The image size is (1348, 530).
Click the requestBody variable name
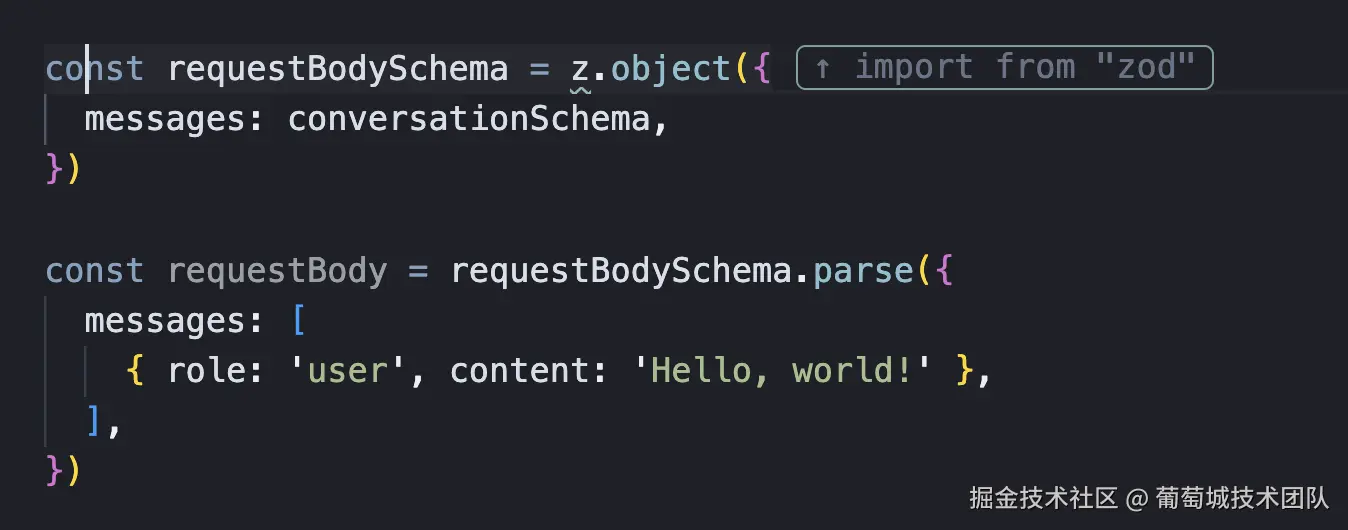277,271
